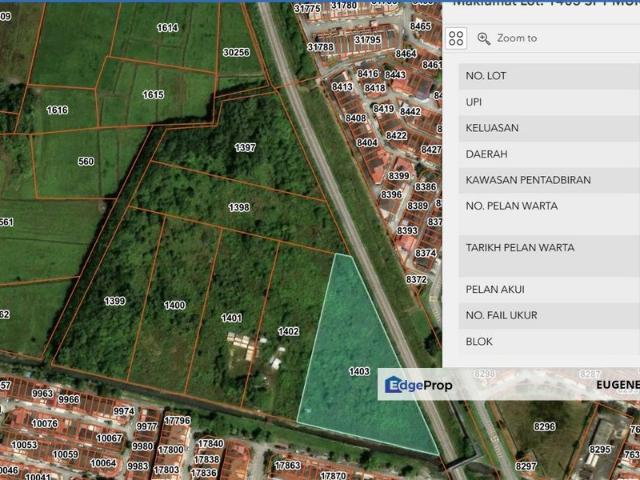Click the four-circle grid icon in panel
Viewport: 640px width, 480px height.
click(x=456, y=38)
